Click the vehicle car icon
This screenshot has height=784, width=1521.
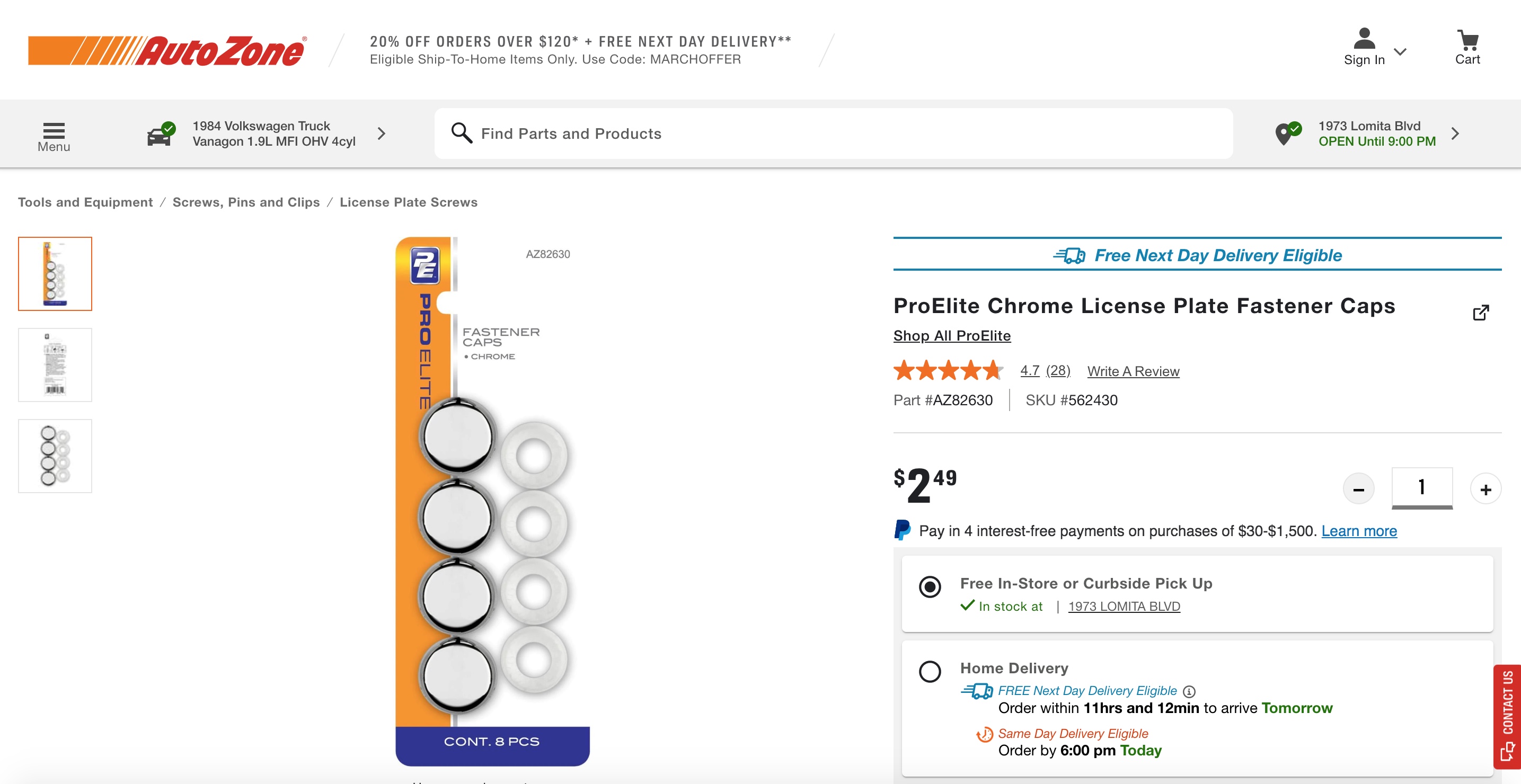pyautogui.click(x=160, y=135)
